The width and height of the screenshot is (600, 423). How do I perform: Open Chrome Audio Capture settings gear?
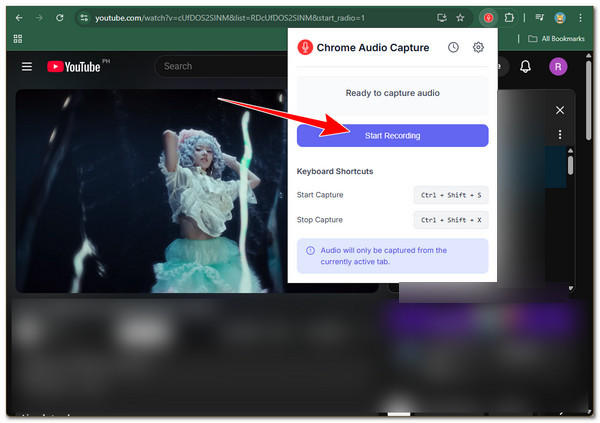(x=478, y=47)
